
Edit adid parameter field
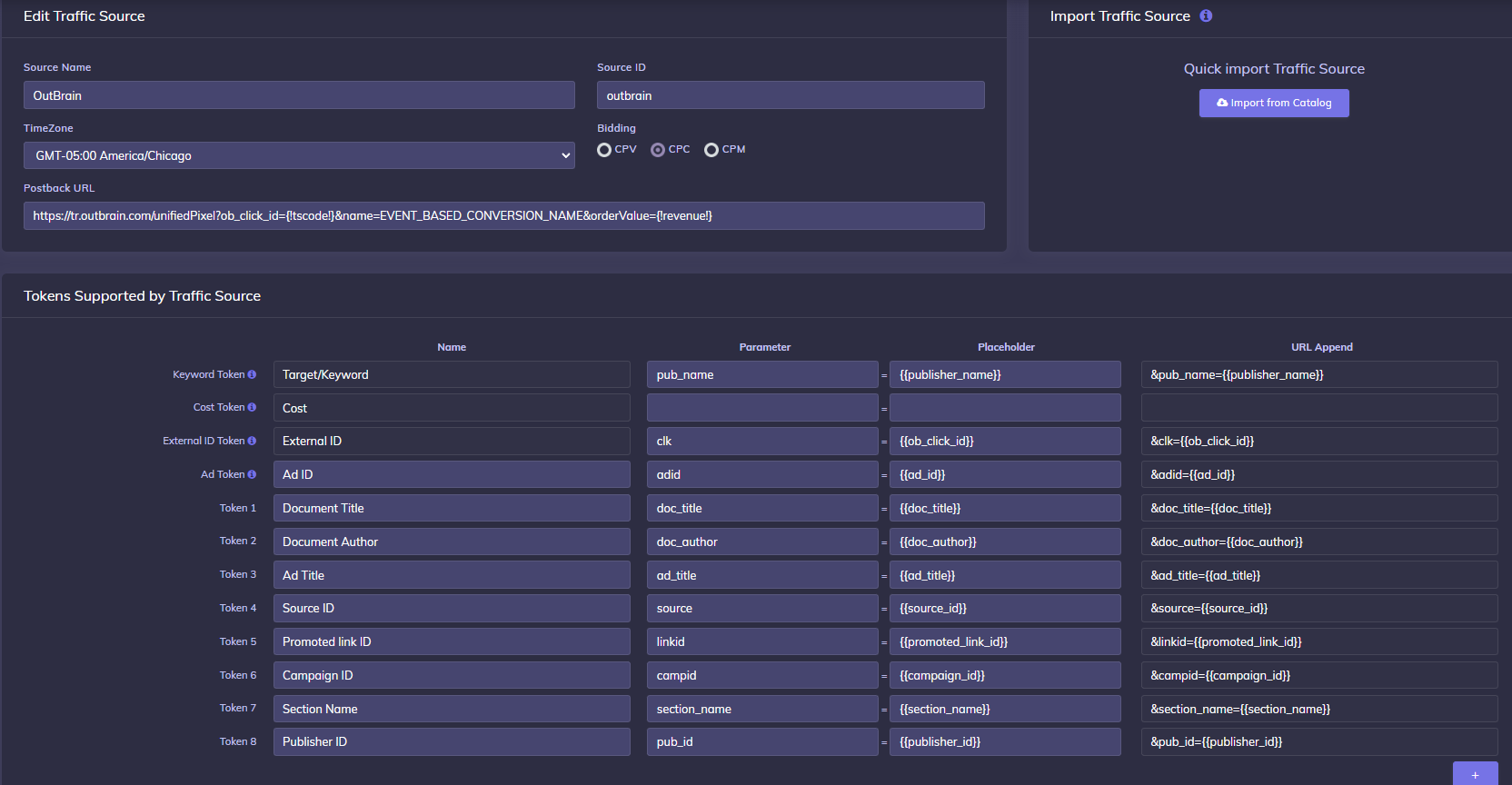click(x=762, y=474)
